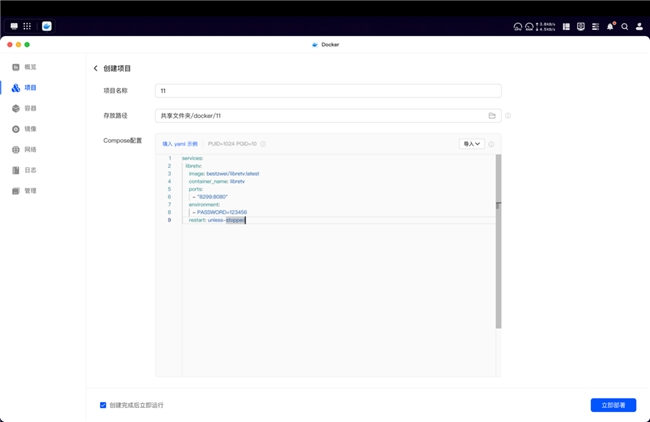Click the CPU gauge icon in top bar
This screenshot has height=422, width=650.
coord(517,27)
